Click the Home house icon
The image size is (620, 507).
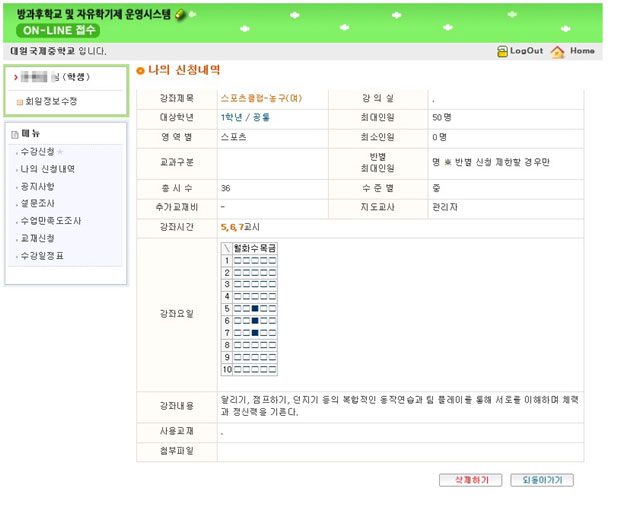pyautogui.click(x=558, y=51)
